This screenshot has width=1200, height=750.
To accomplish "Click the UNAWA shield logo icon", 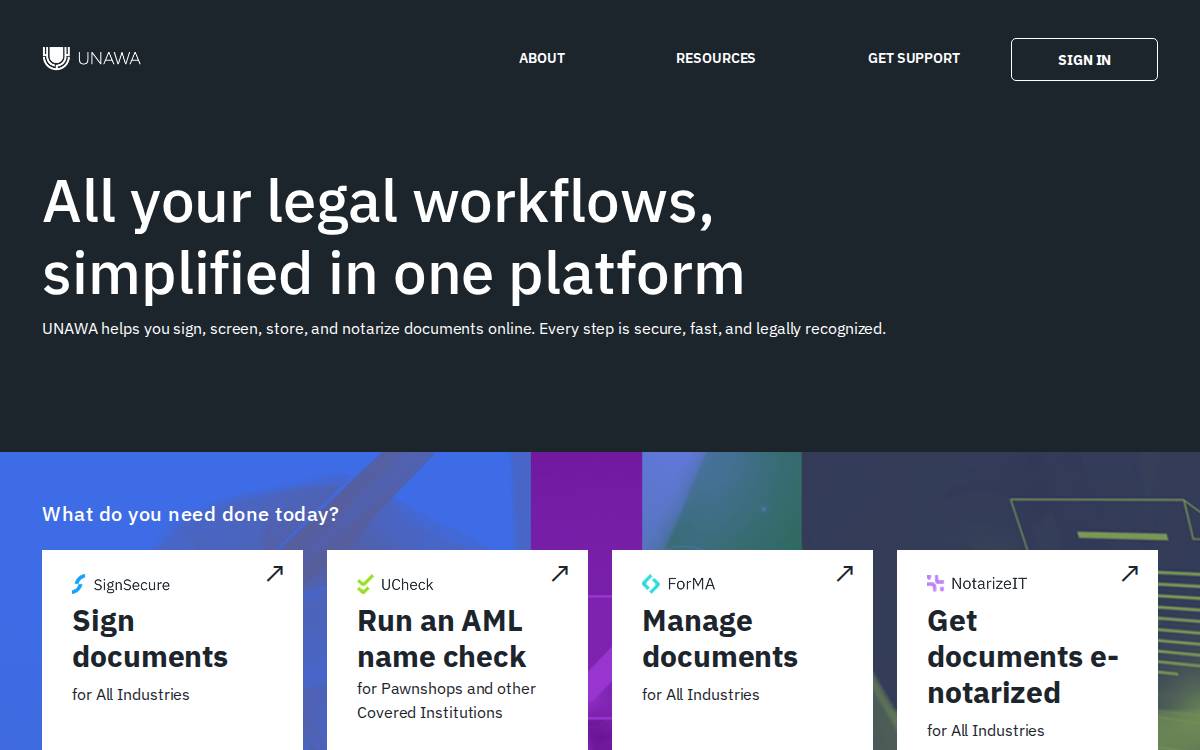I will pos(56,58).
